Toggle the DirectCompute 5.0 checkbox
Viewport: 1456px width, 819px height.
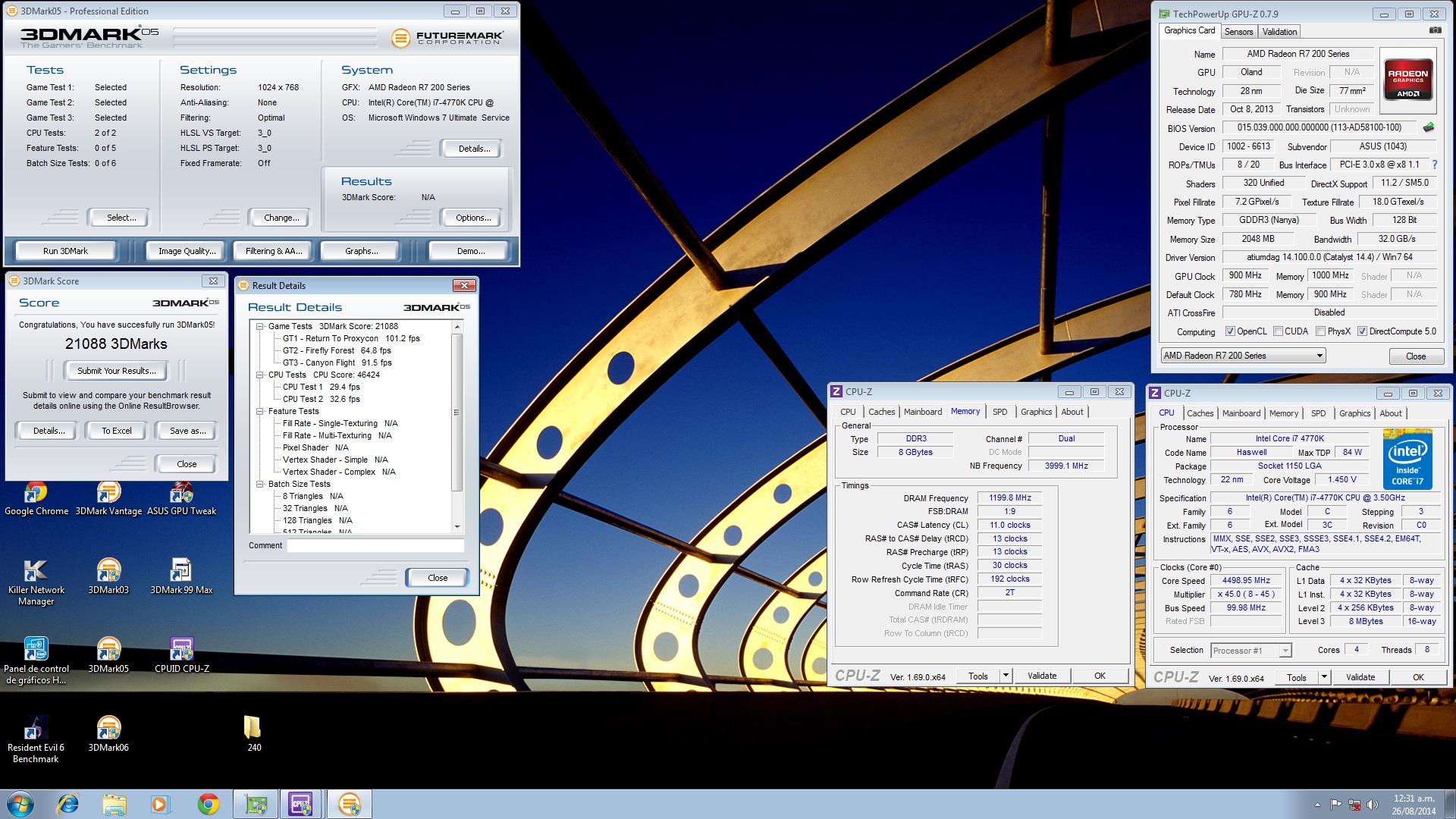point(1362,331)
